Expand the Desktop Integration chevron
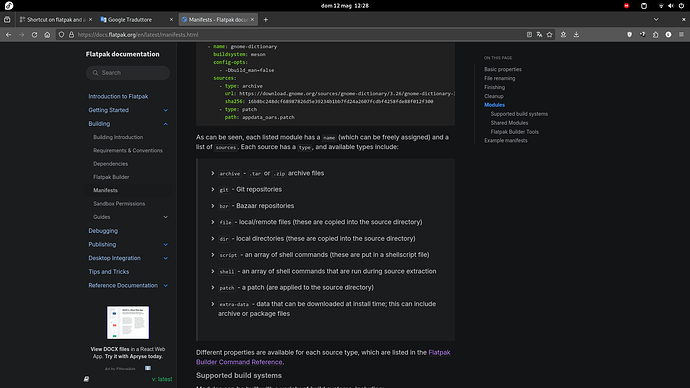 point(165,258)
